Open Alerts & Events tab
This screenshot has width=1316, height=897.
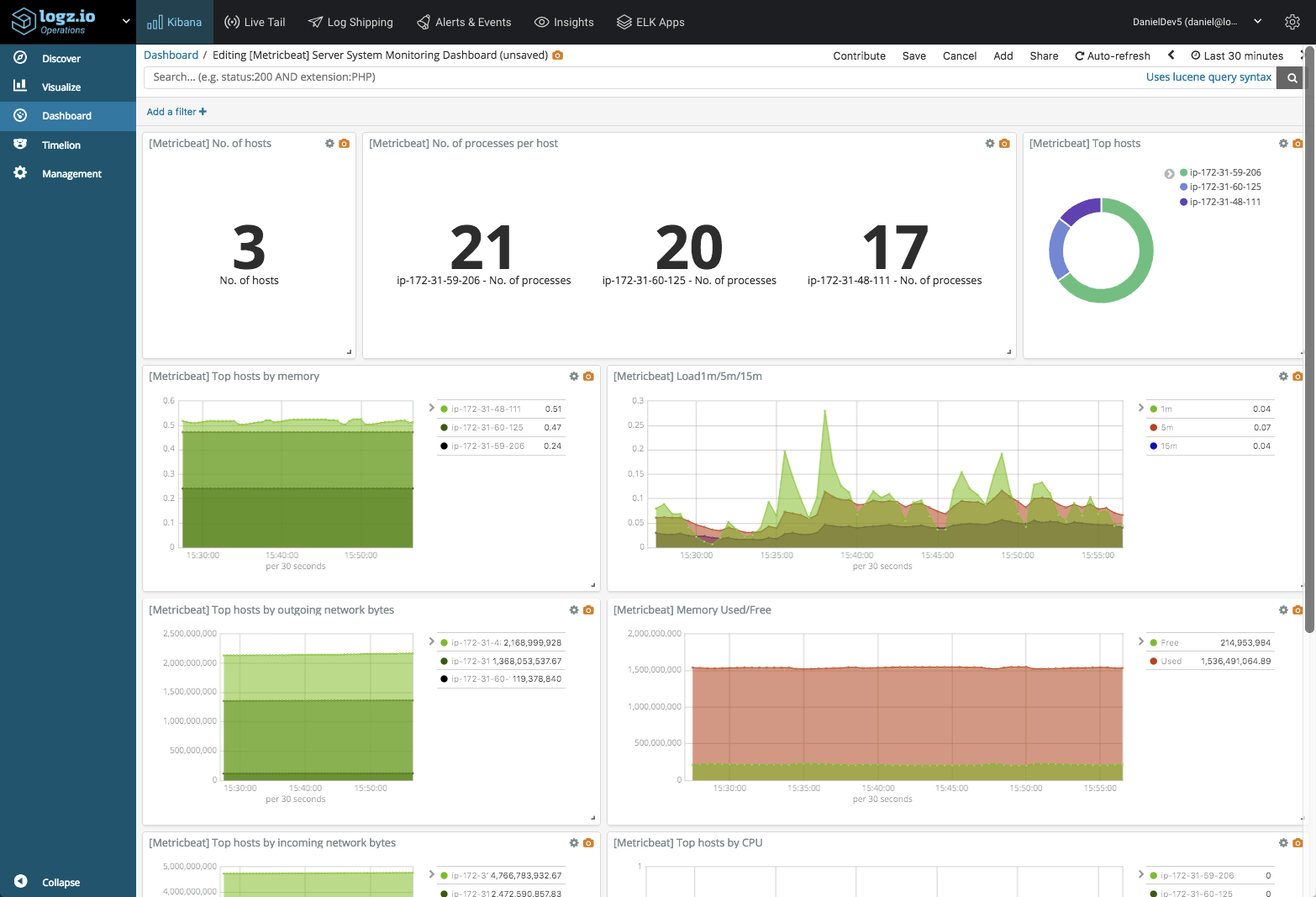[464, 22]
